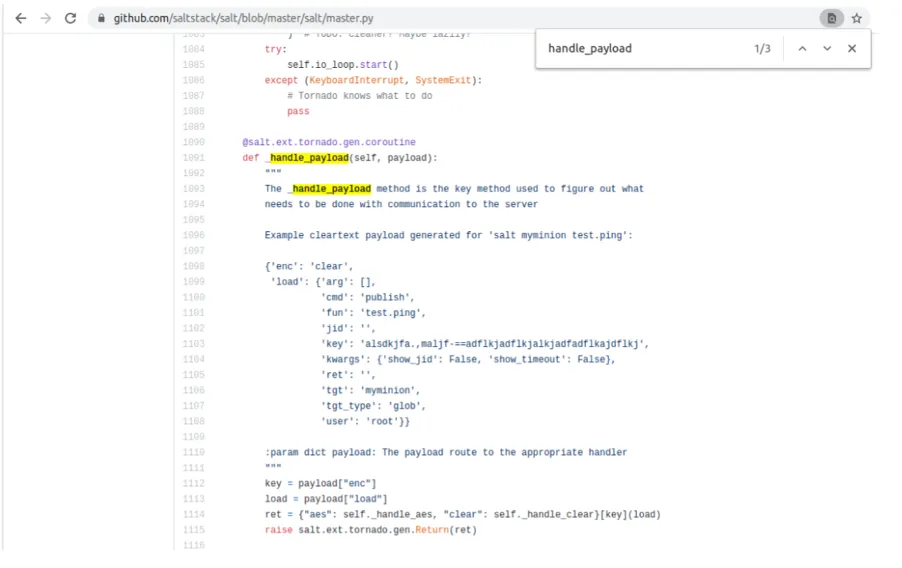The width and height of the screenshot is (902, 568).
Task: Click the address bar URL
Action: pyautogui.click(x=243, y=18)
